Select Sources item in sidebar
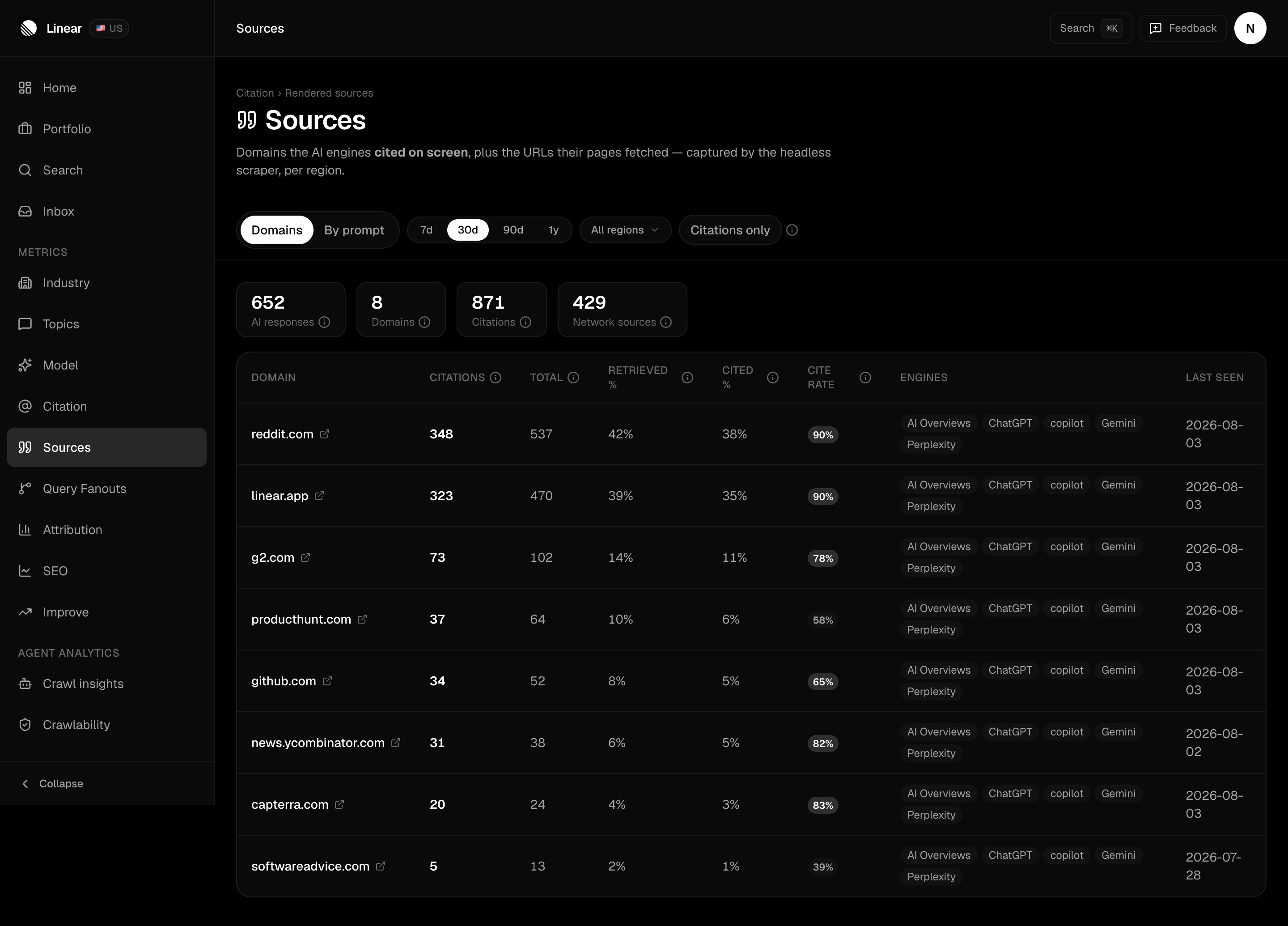The width and height of the screenshot is (1288, 926). [x=107, y=448]
